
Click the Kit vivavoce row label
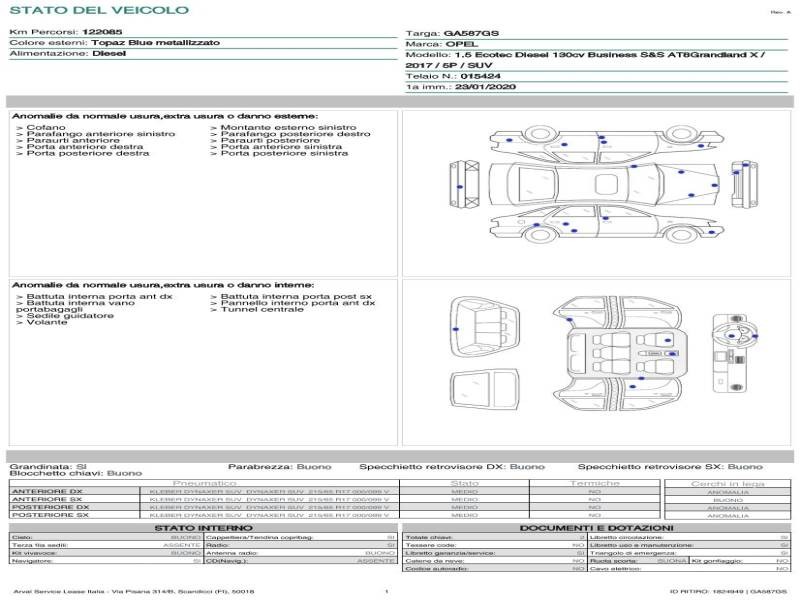click(34, 553)
